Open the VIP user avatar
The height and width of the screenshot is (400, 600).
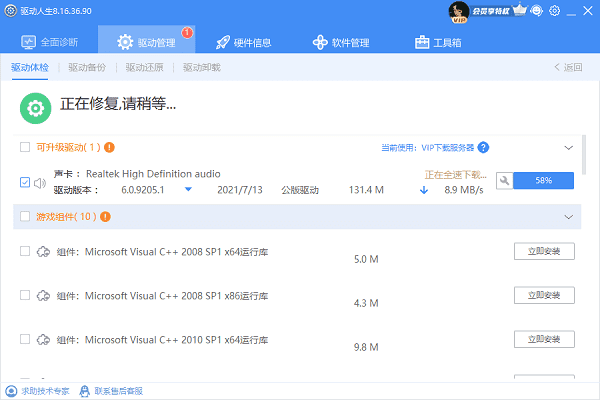coord(458,12)
